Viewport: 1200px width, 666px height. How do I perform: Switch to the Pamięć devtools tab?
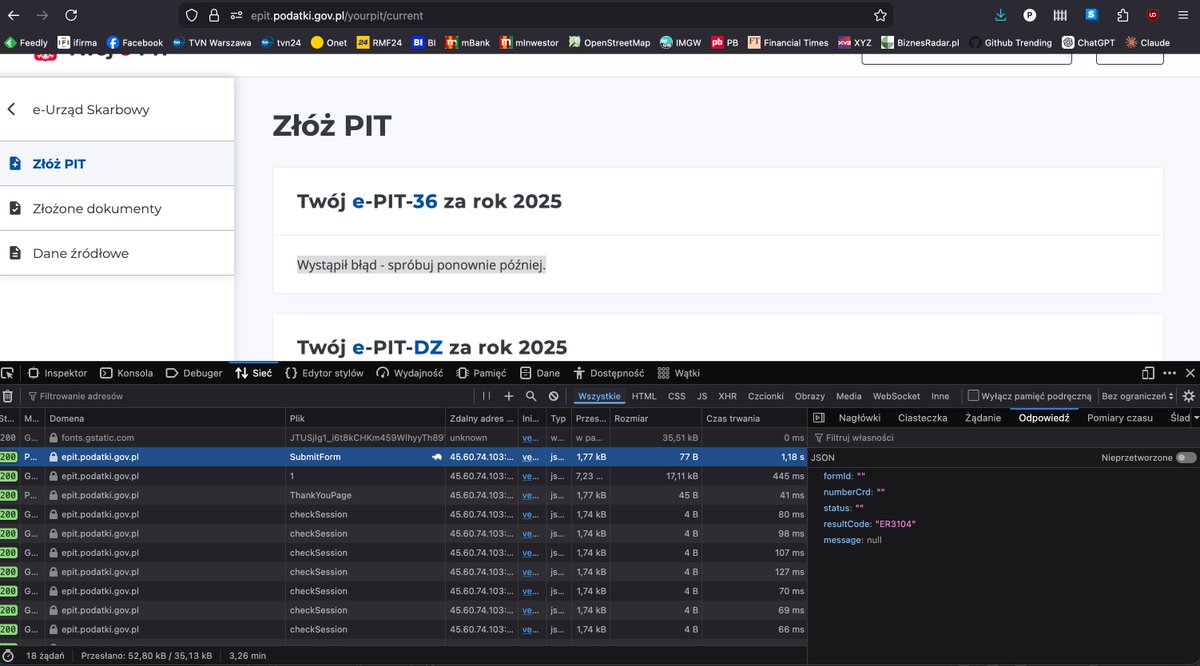click(x=482, y=373)
